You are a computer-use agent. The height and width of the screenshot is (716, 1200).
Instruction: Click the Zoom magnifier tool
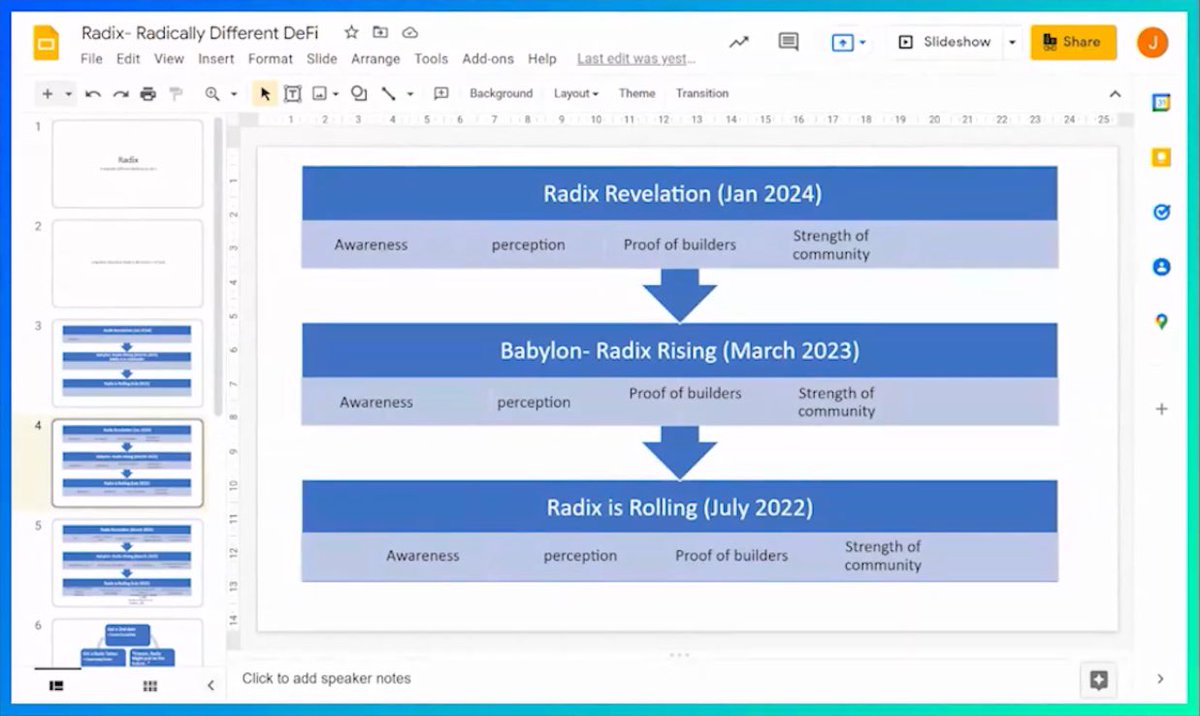click(212, 94)
